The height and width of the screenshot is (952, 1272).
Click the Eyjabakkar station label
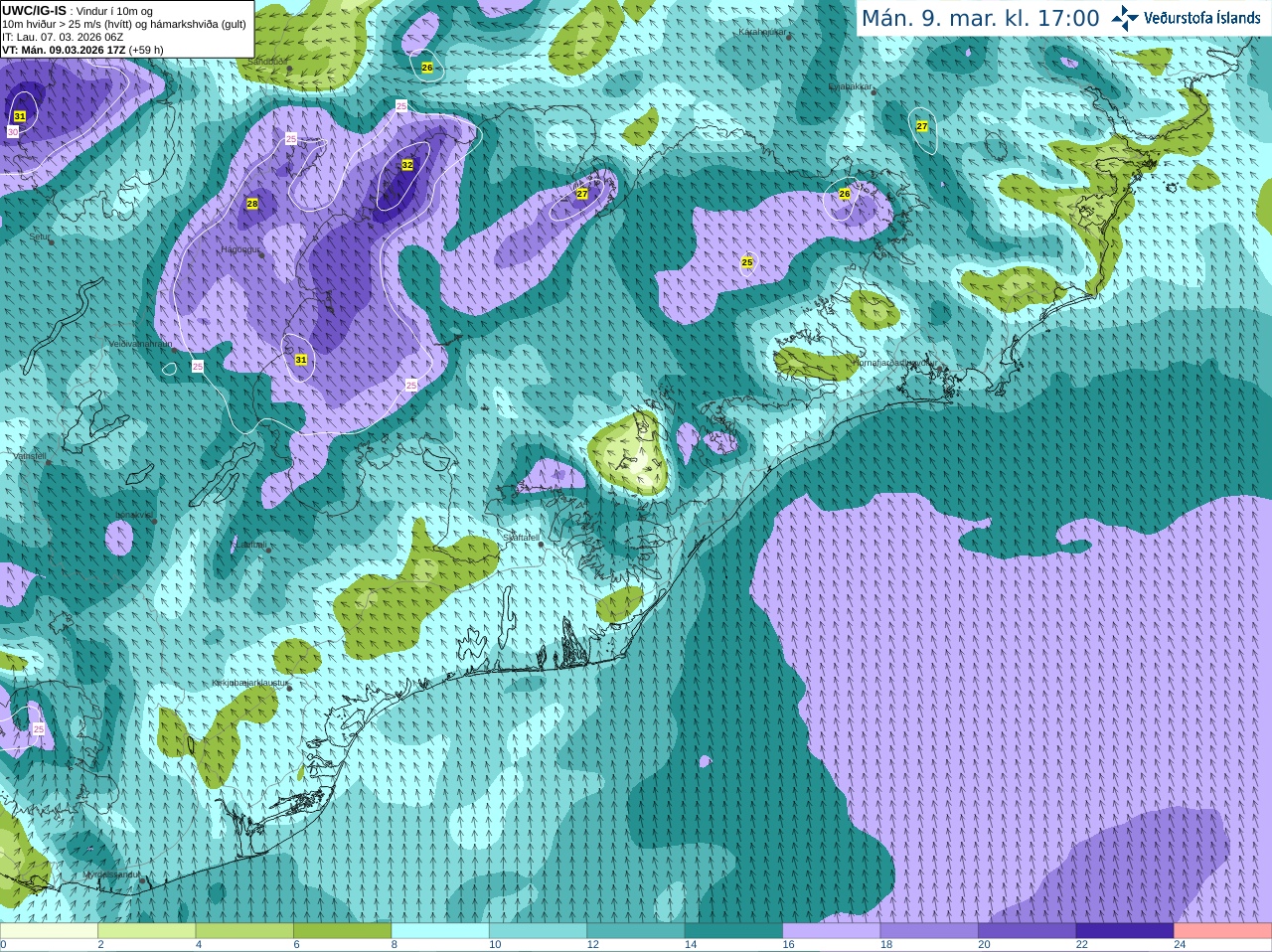pyautogui.click(x=851, y=86)
